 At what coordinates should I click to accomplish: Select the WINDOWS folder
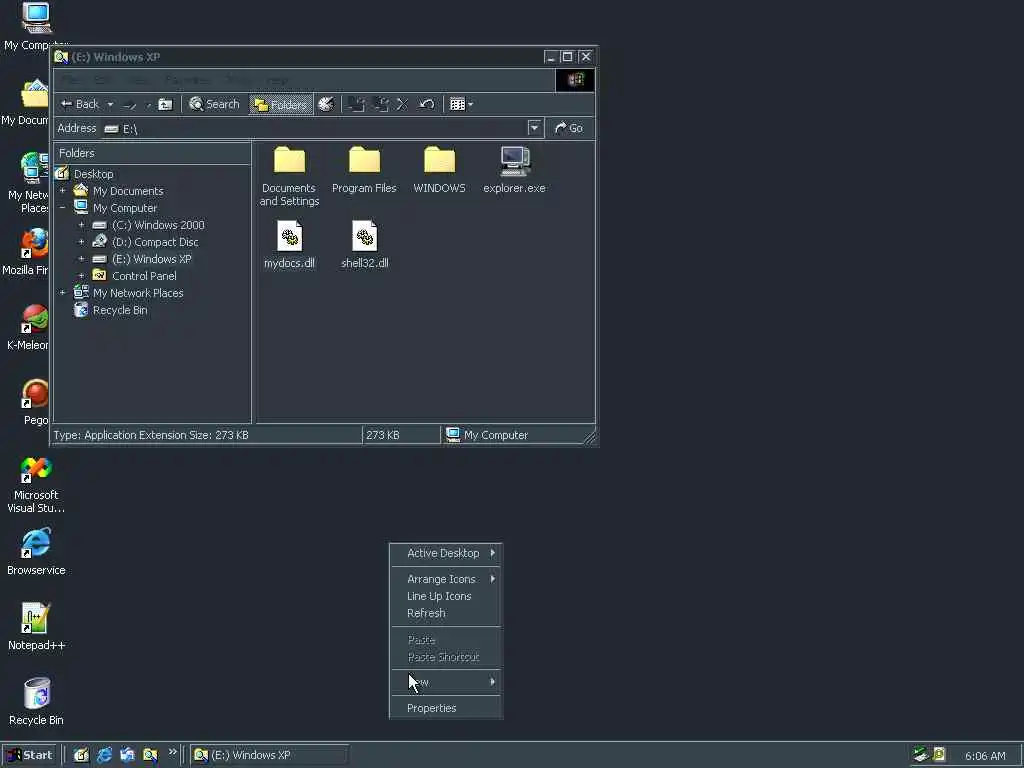point(440,170)
